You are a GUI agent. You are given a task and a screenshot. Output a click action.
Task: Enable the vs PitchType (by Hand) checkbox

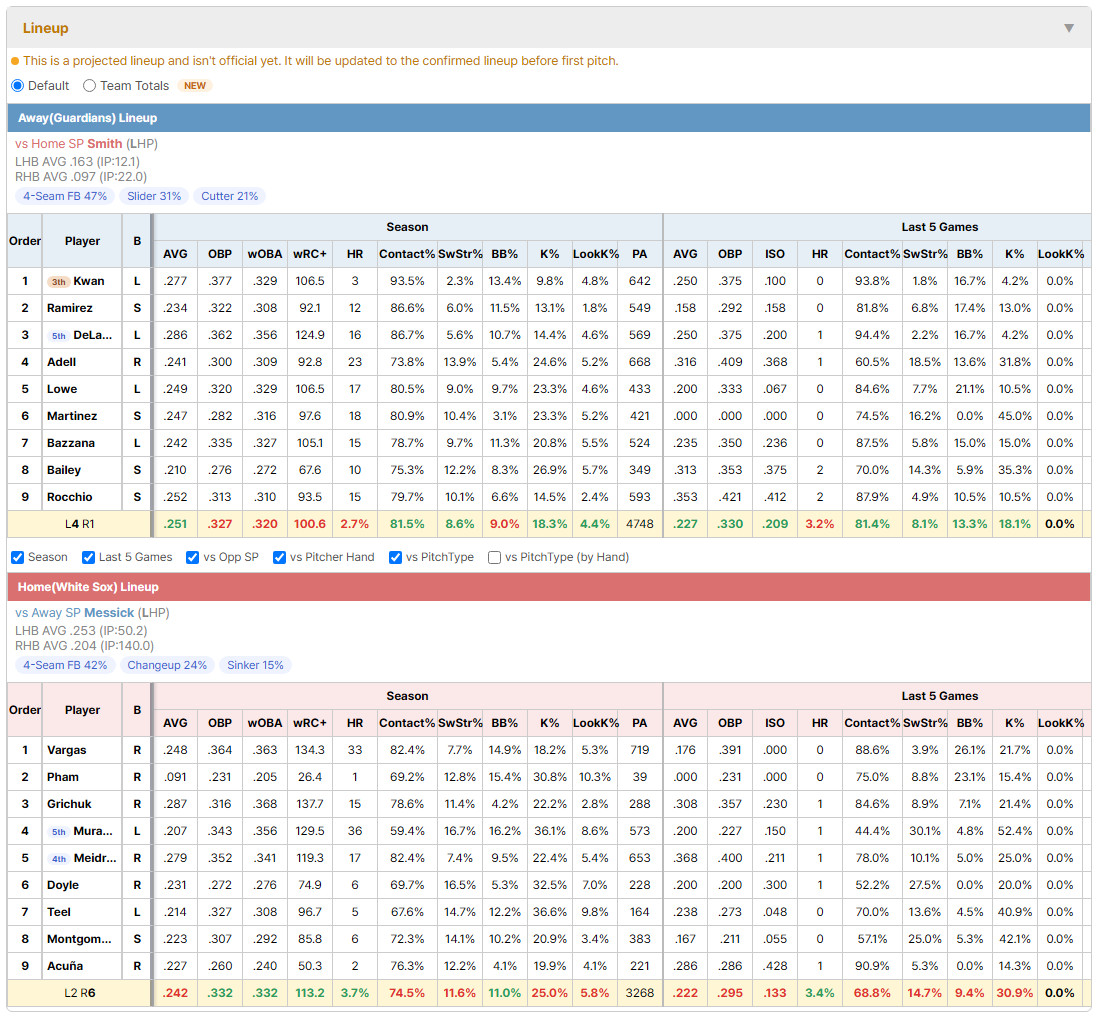494,557
